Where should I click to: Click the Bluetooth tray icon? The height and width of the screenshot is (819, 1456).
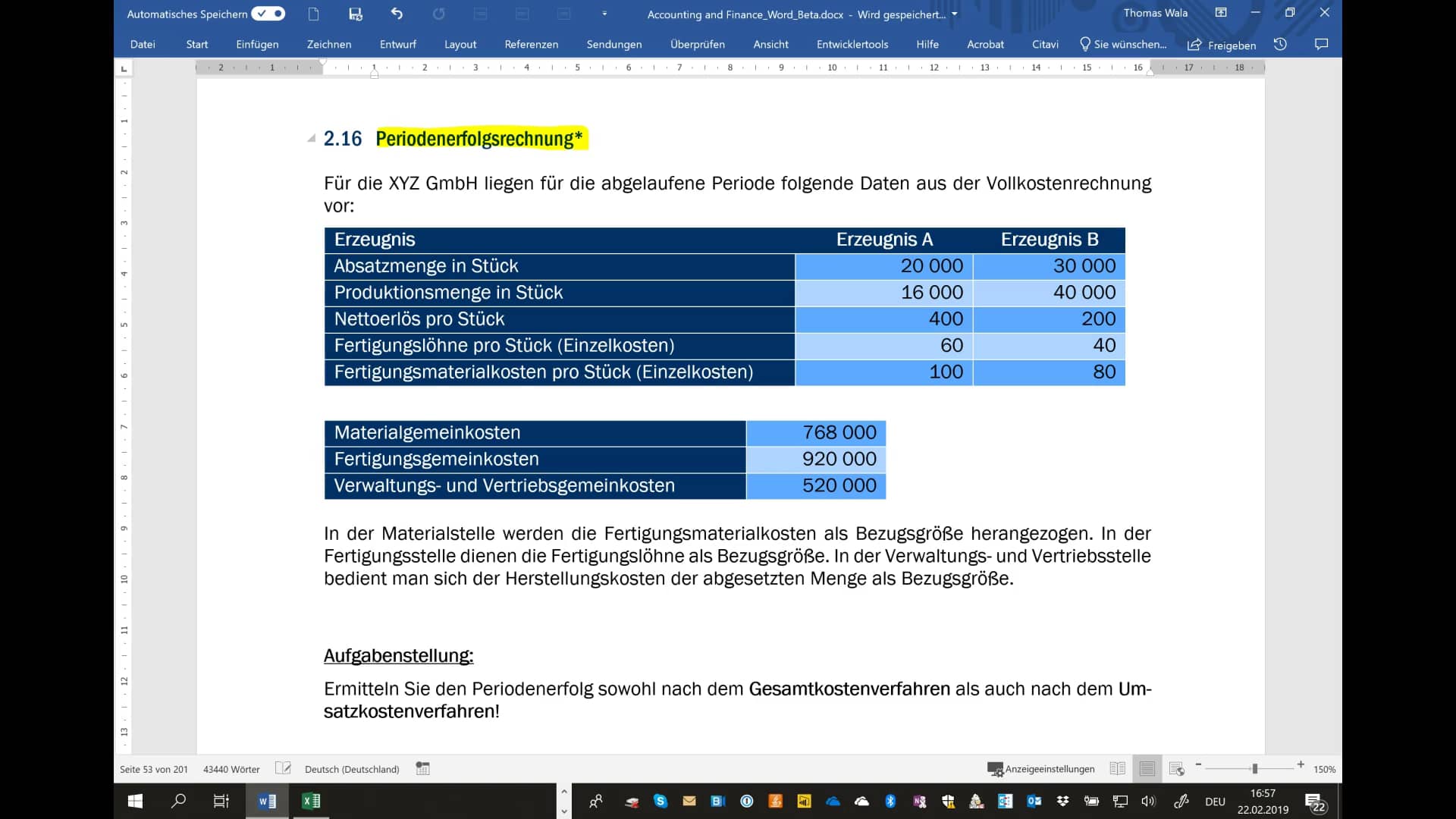[x=890, y=801]
